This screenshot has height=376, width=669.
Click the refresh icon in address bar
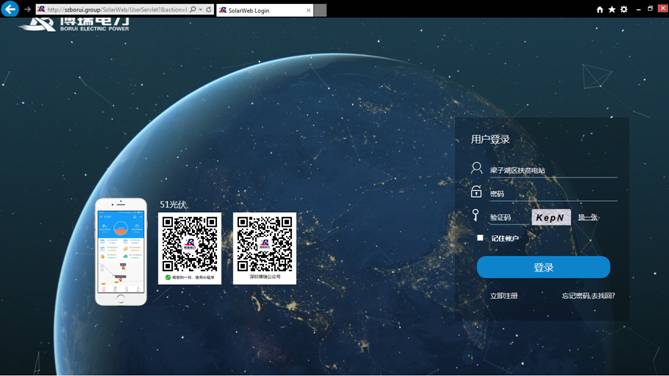209,9
